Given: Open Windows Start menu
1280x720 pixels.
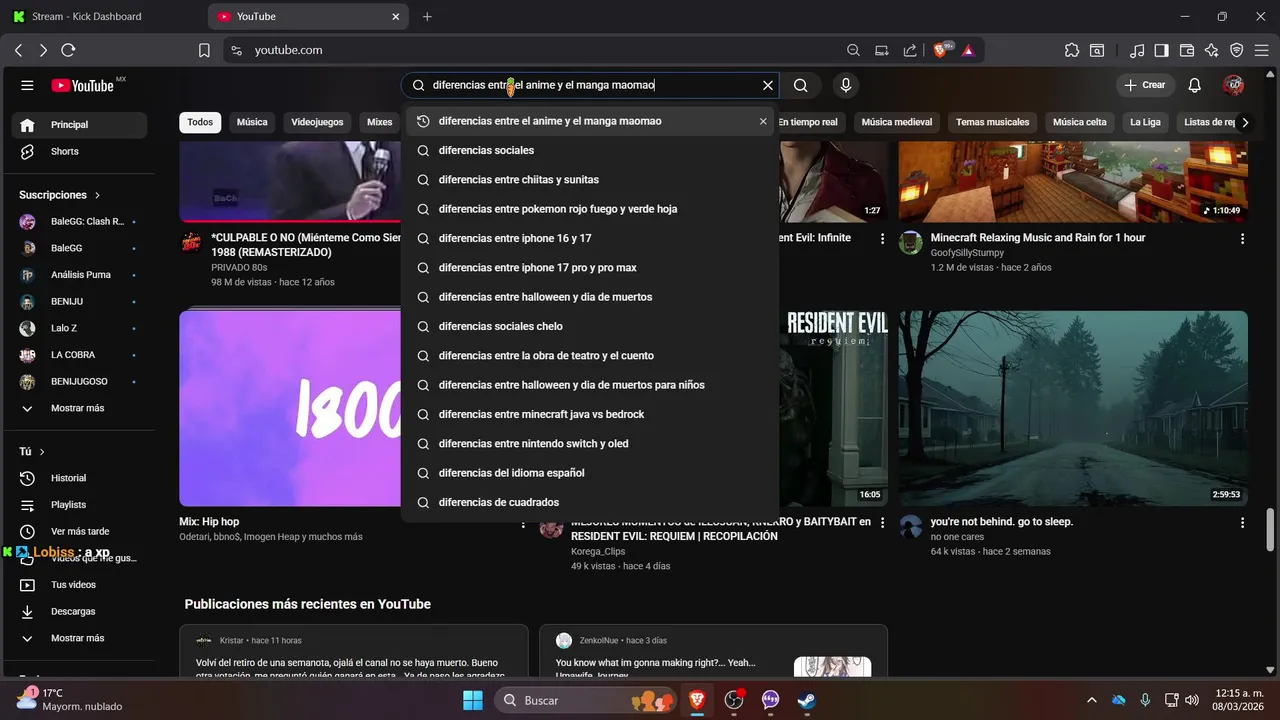Looking at the screenshot, I should point(473,700).
